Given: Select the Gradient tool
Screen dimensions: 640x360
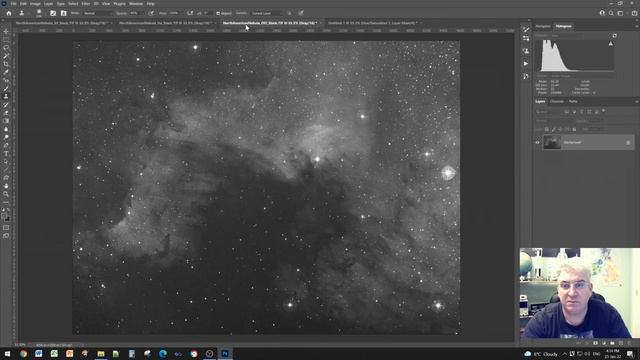Looking at the screenshot, I should point(6,121).
